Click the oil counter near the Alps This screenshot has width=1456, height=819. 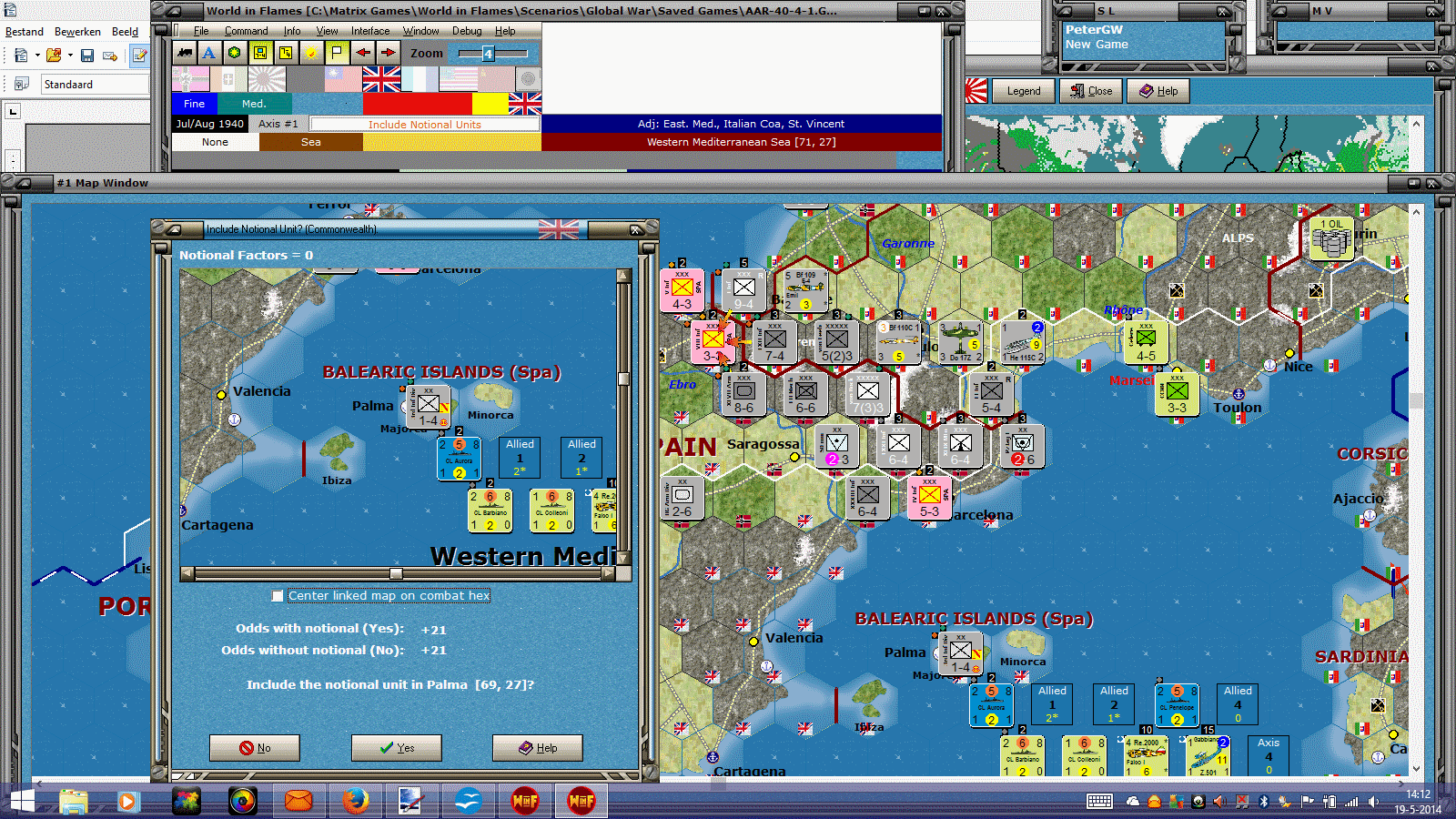(x=1332, y=238)
